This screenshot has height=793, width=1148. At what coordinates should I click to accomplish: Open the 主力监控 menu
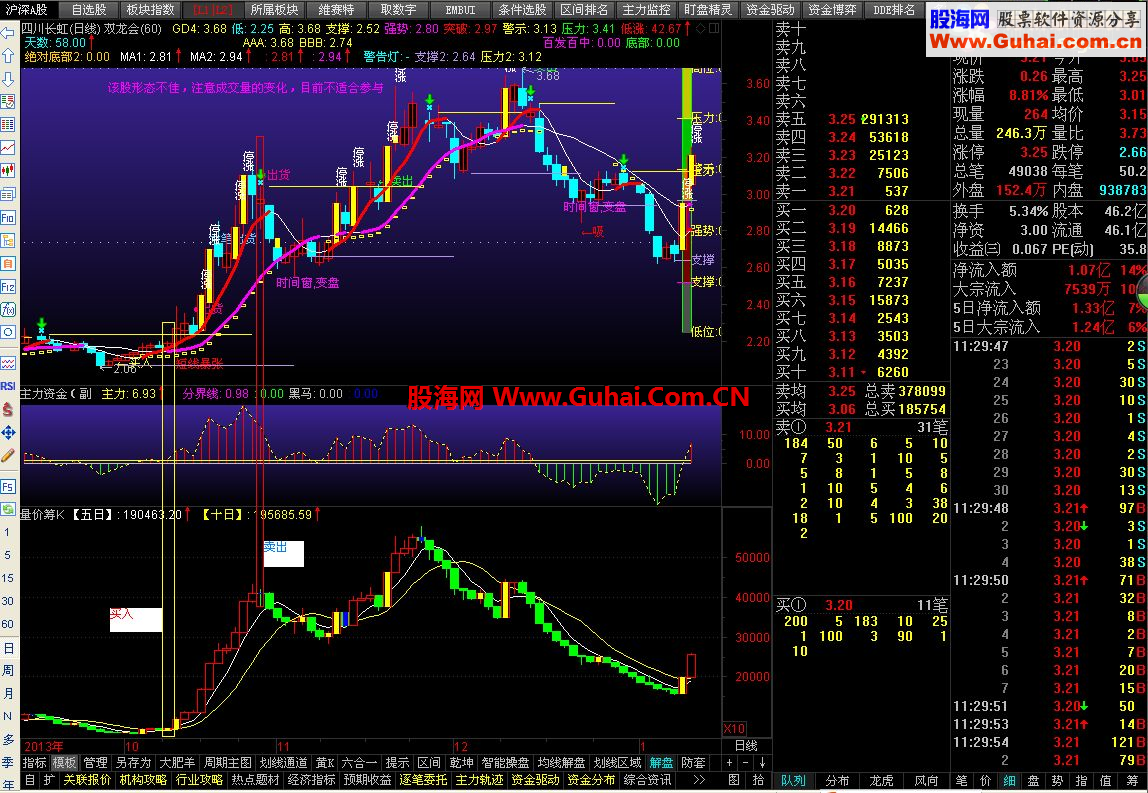(646, 10)
